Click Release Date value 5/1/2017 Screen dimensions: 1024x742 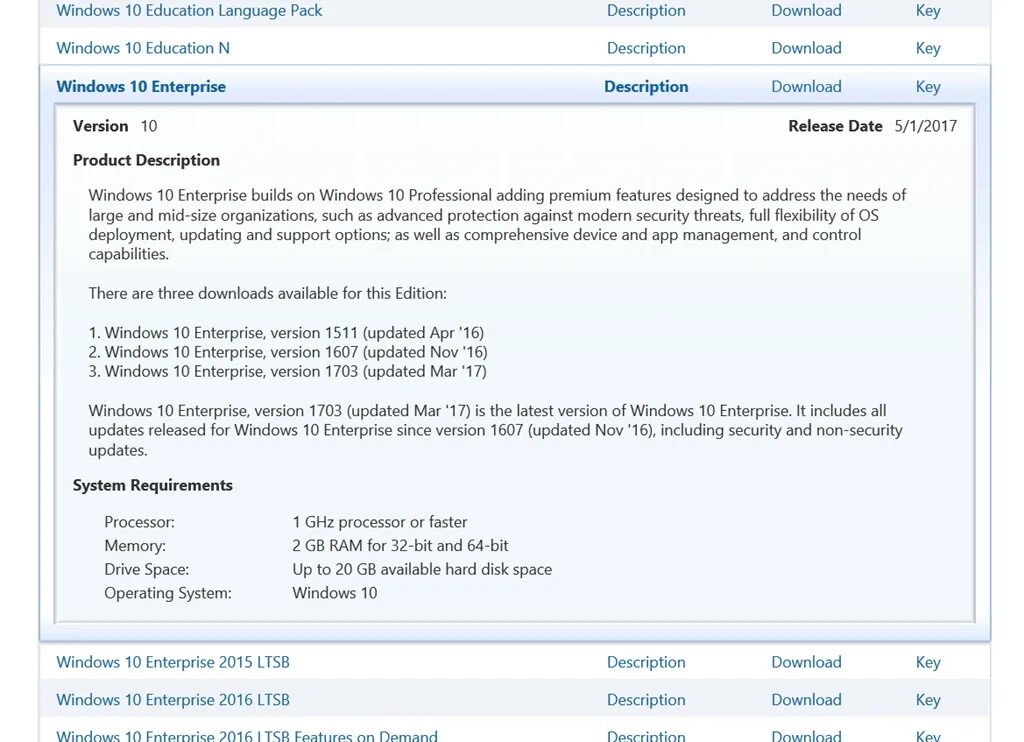pos(925,126)
